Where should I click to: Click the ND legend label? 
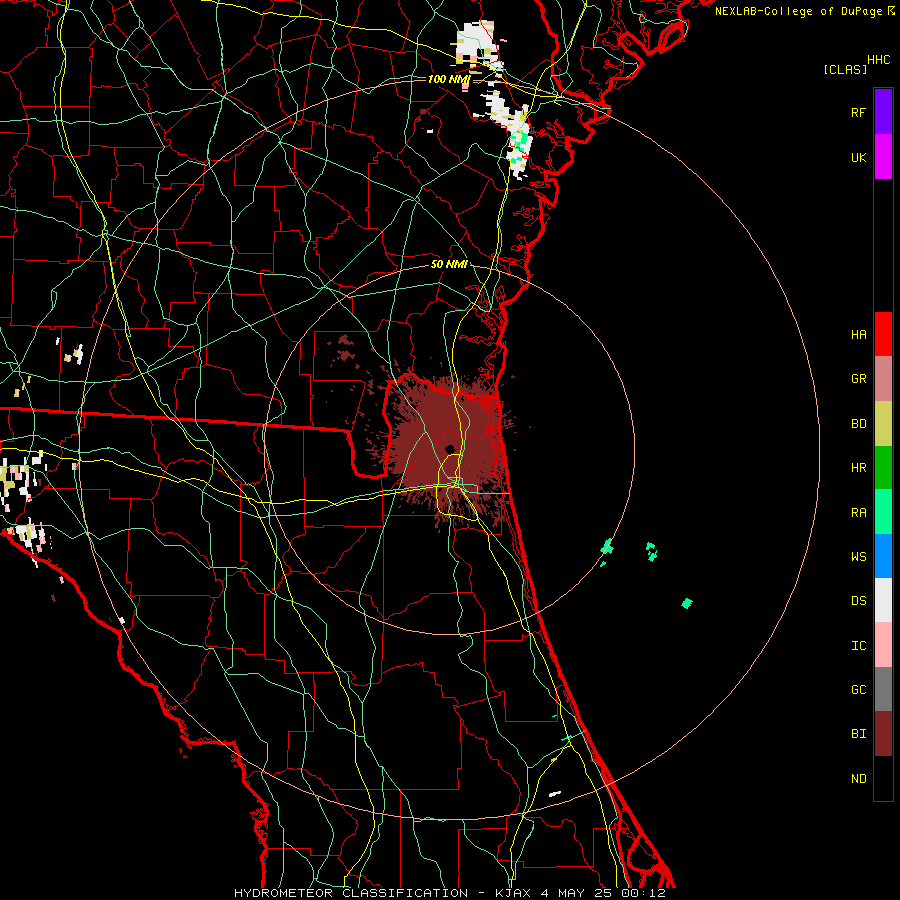[x=858, y=778]
